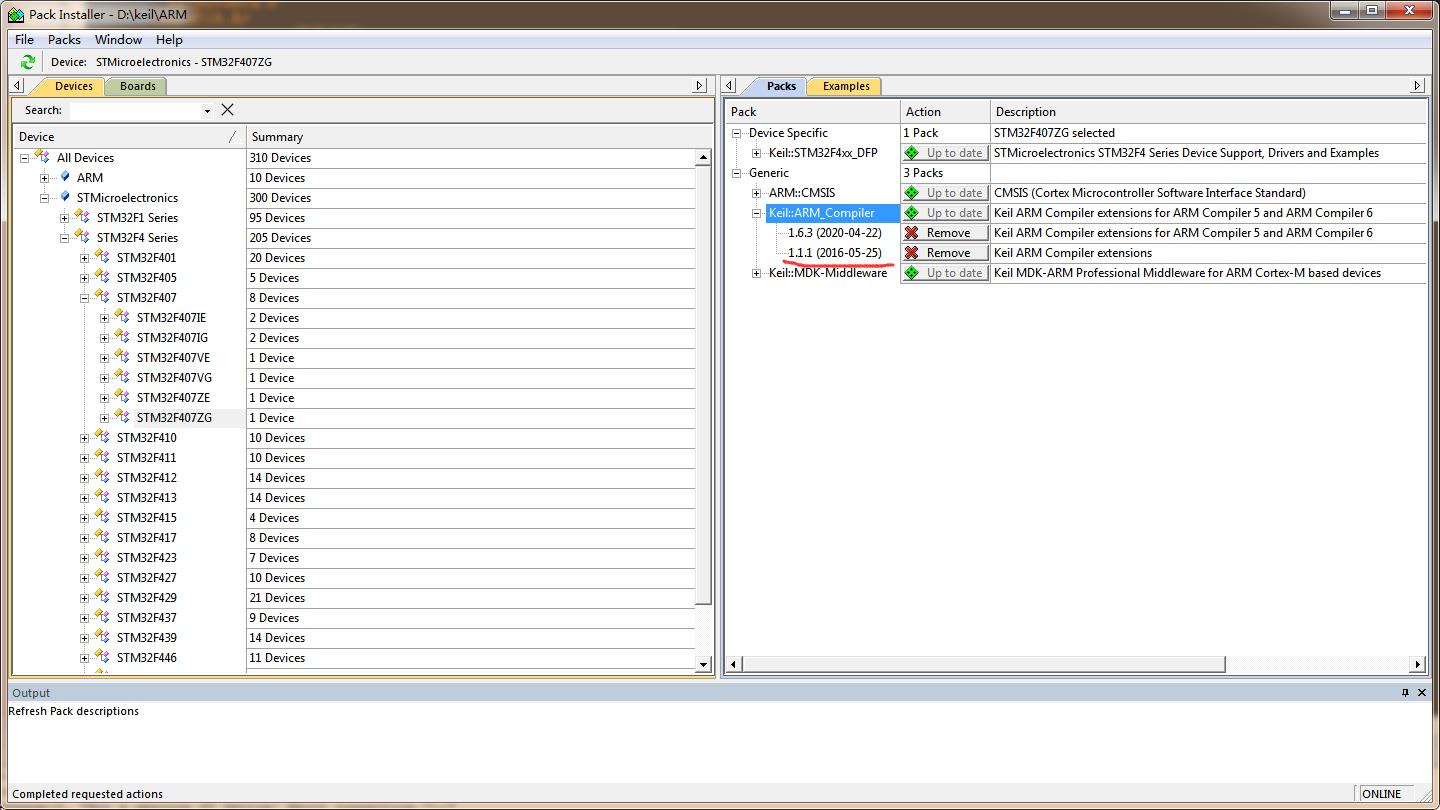
Task: Collapse the All Devices node
Action: click(24, 158)
